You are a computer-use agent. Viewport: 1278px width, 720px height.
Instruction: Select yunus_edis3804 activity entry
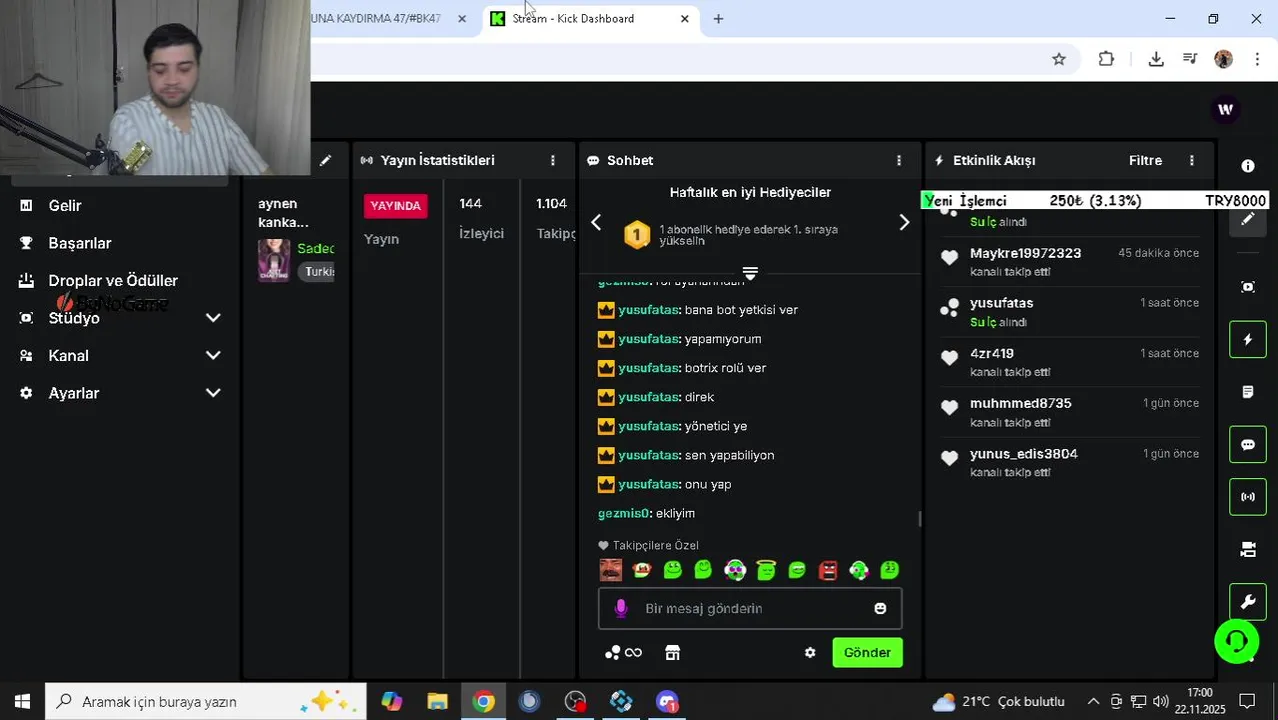point(1070,462)
